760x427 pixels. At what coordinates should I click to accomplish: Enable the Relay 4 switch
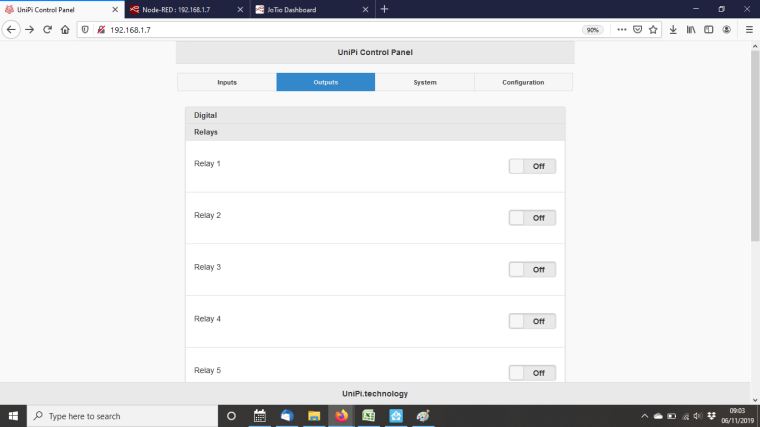532,321
